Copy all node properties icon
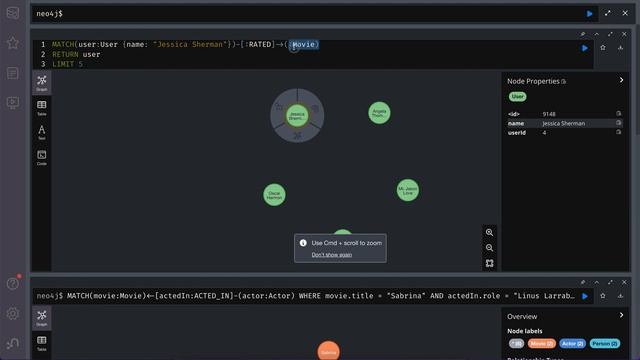 (564, 82)
